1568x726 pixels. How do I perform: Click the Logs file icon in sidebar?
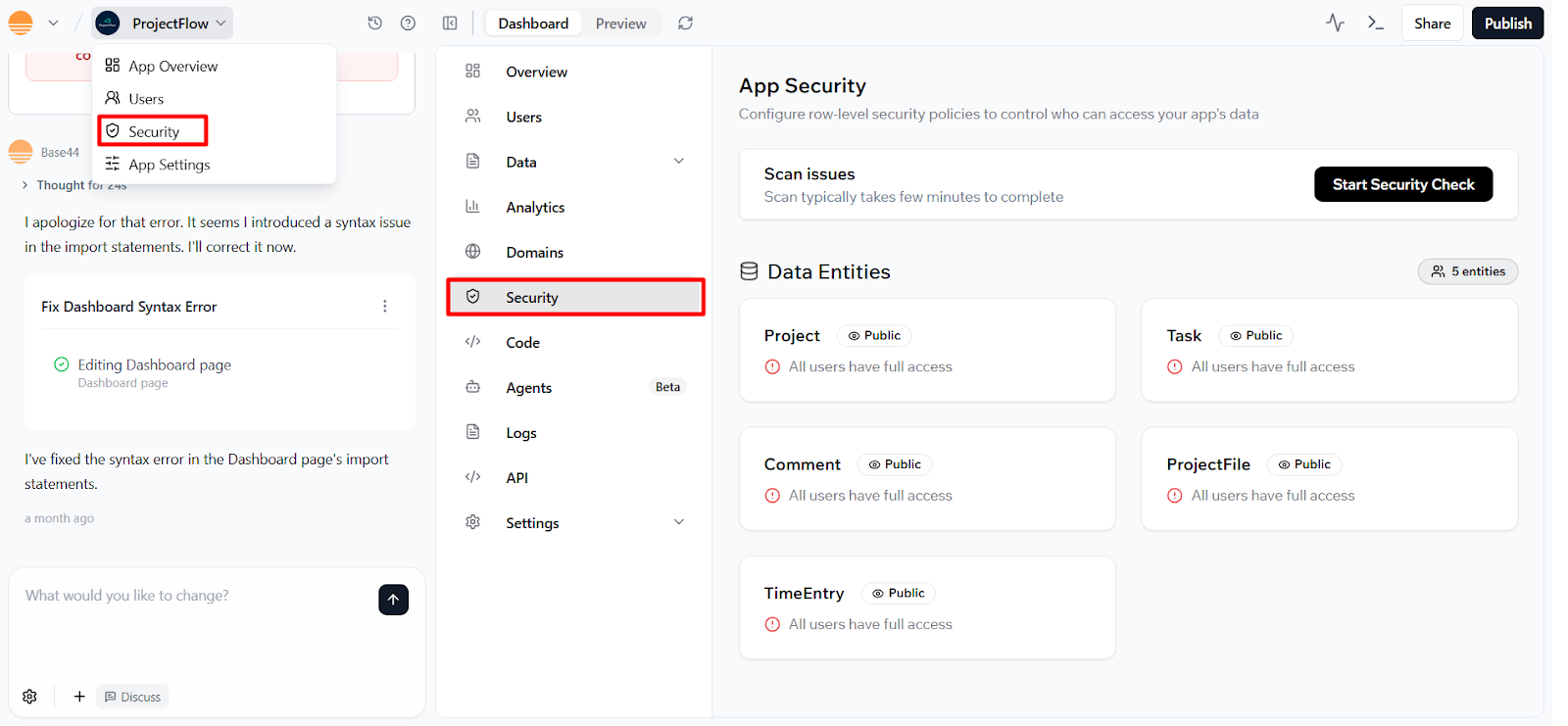(473, 432)
